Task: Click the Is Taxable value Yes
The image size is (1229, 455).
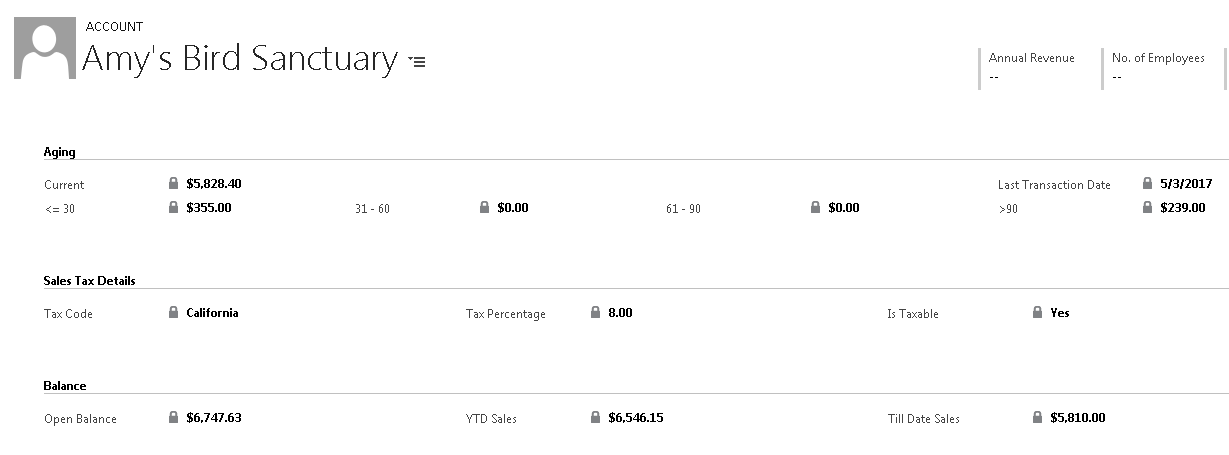Action: [x=1060, y=313]
